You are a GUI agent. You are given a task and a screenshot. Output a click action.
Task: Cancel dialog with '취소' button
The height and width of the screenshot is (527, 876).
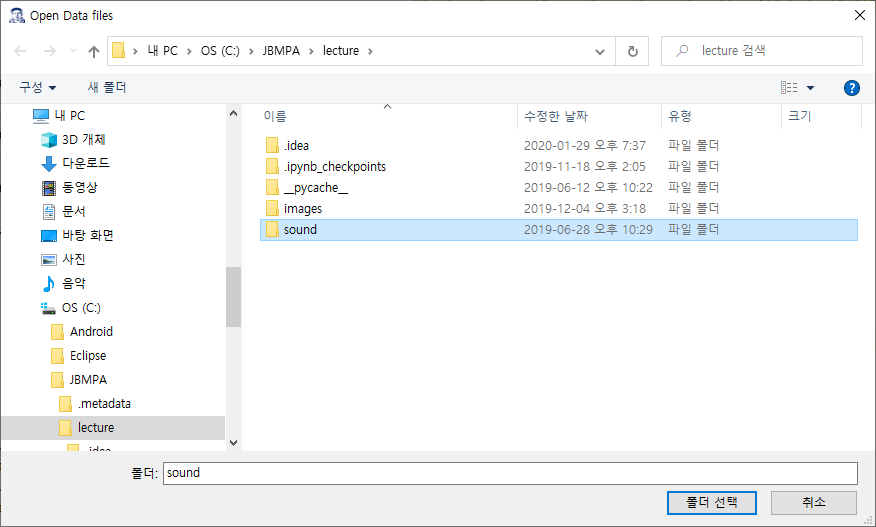pyautogui.click(x=813, y=502)
